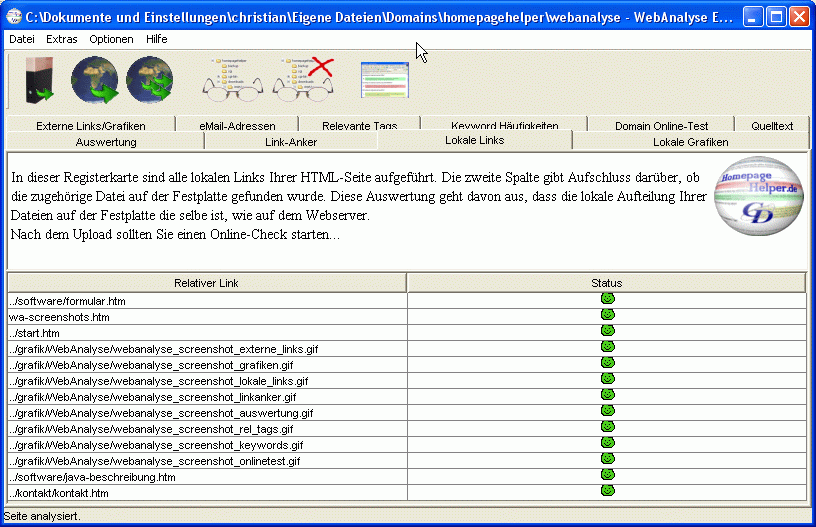The image size is (816, 527).
Task: Click the Status column header
Action: click(606, 283)
